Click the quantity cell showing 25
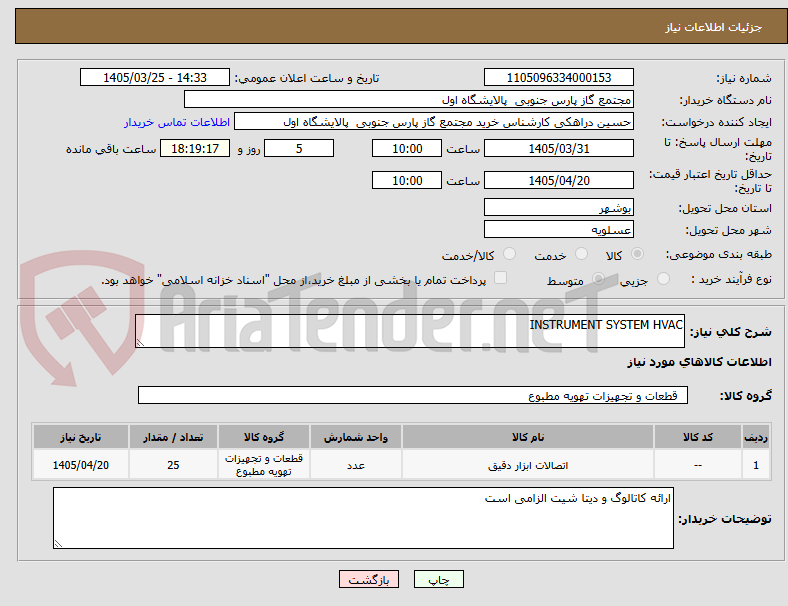The width and height of the screenshot is (788, 606). pyautogui.click(x=173, y=465)
